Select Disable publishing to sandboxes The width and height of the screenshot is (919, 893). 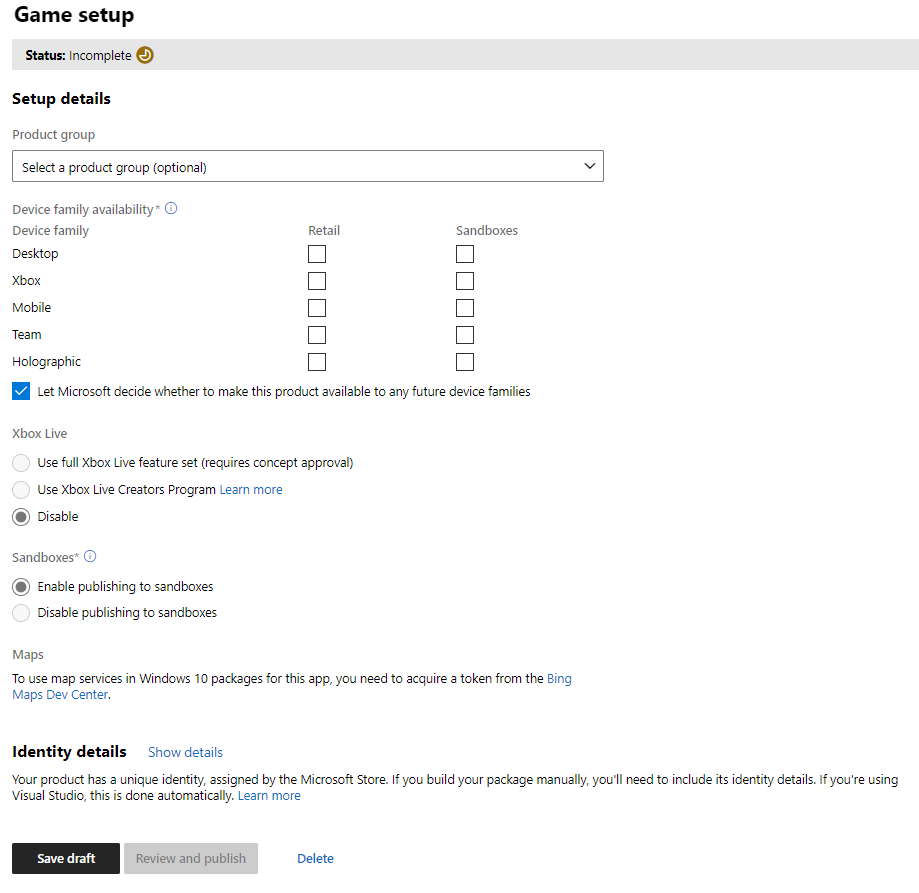(21, 613)
